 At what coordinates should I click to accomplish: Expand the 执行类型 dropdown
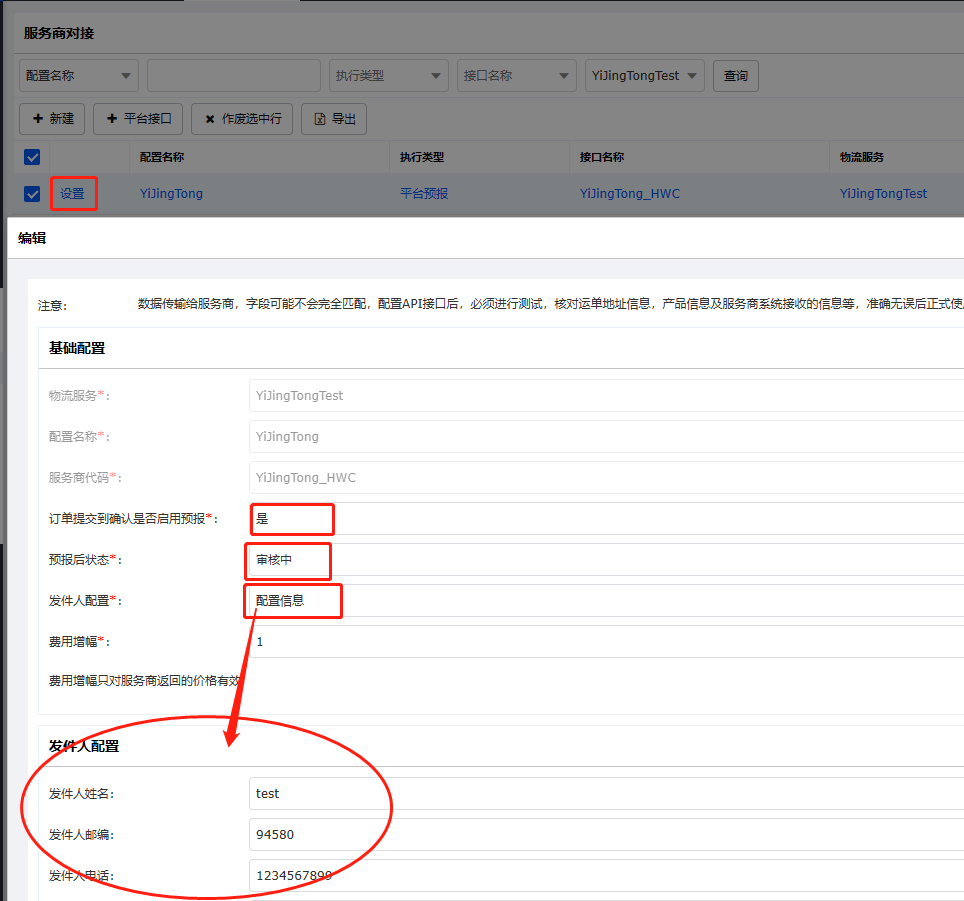click(389, 76)
